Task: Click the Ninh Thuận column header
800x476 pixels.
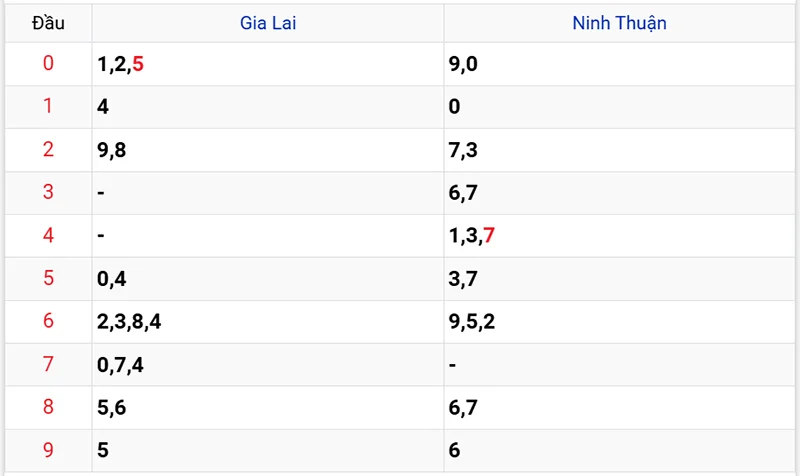Action: coord(619,23)
